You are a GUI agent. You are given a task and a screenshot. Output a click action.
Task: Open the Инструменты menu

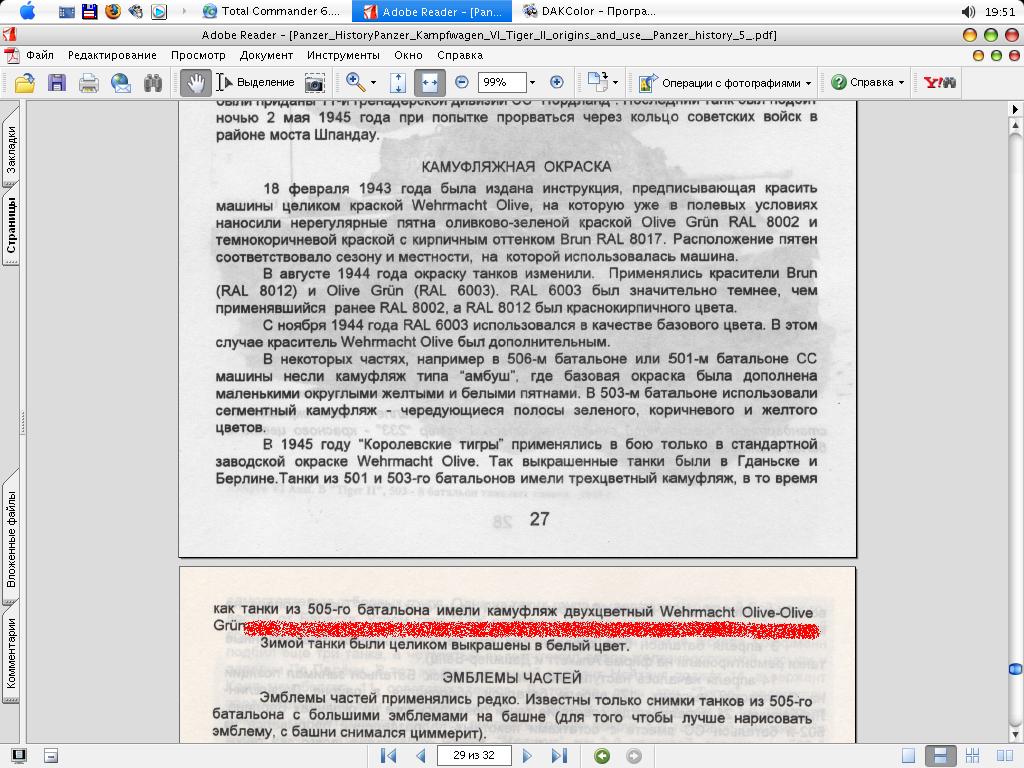click(344, 56)
